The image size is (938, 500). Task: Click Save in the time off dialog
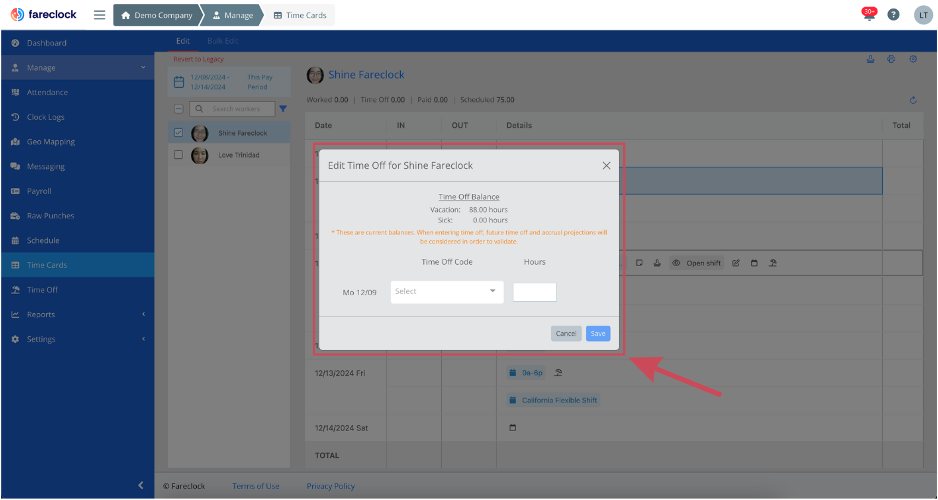point(598,334)
